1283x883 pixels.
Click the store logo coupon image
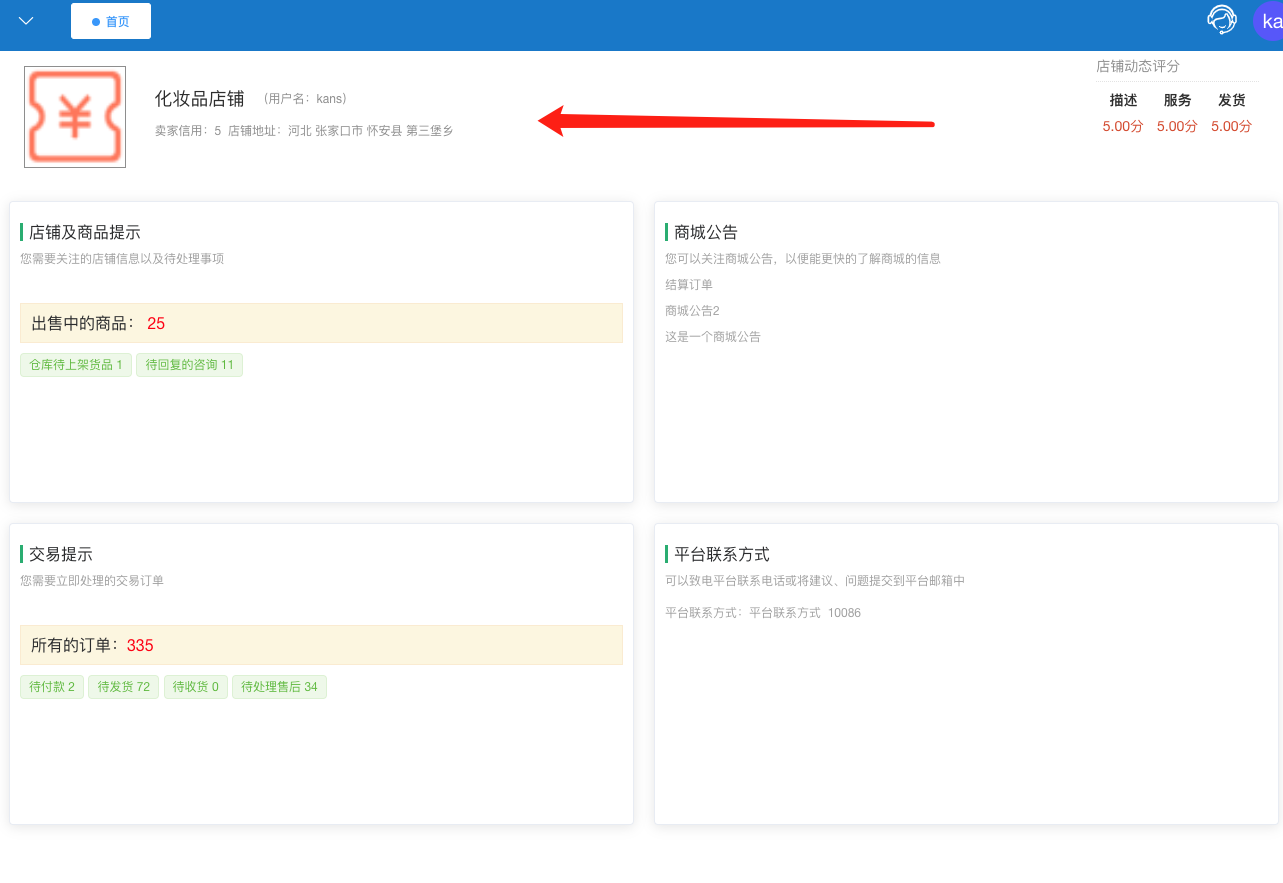(x=75, y=117)
